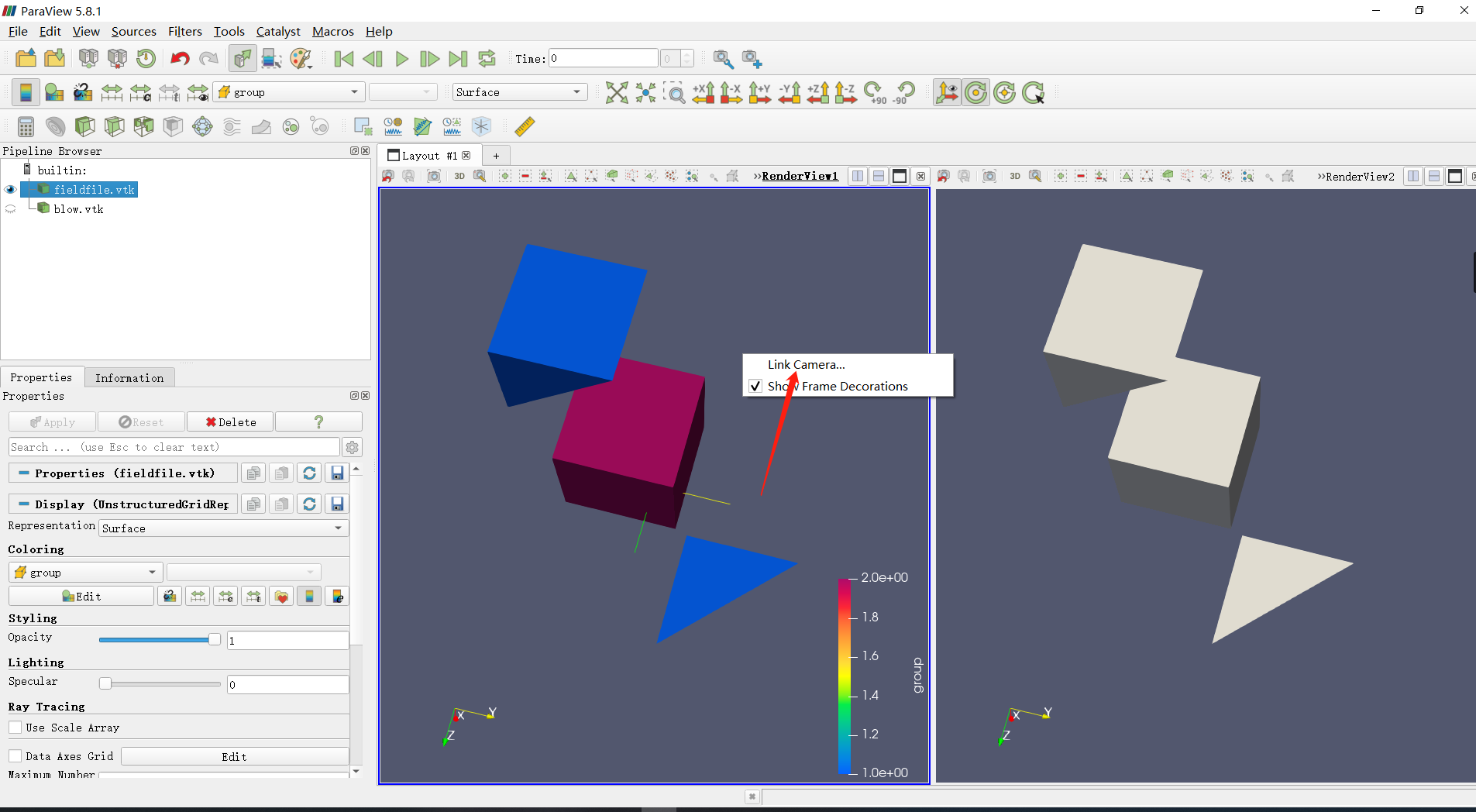Enable Use Scale Array checkbox

(15, 728)
